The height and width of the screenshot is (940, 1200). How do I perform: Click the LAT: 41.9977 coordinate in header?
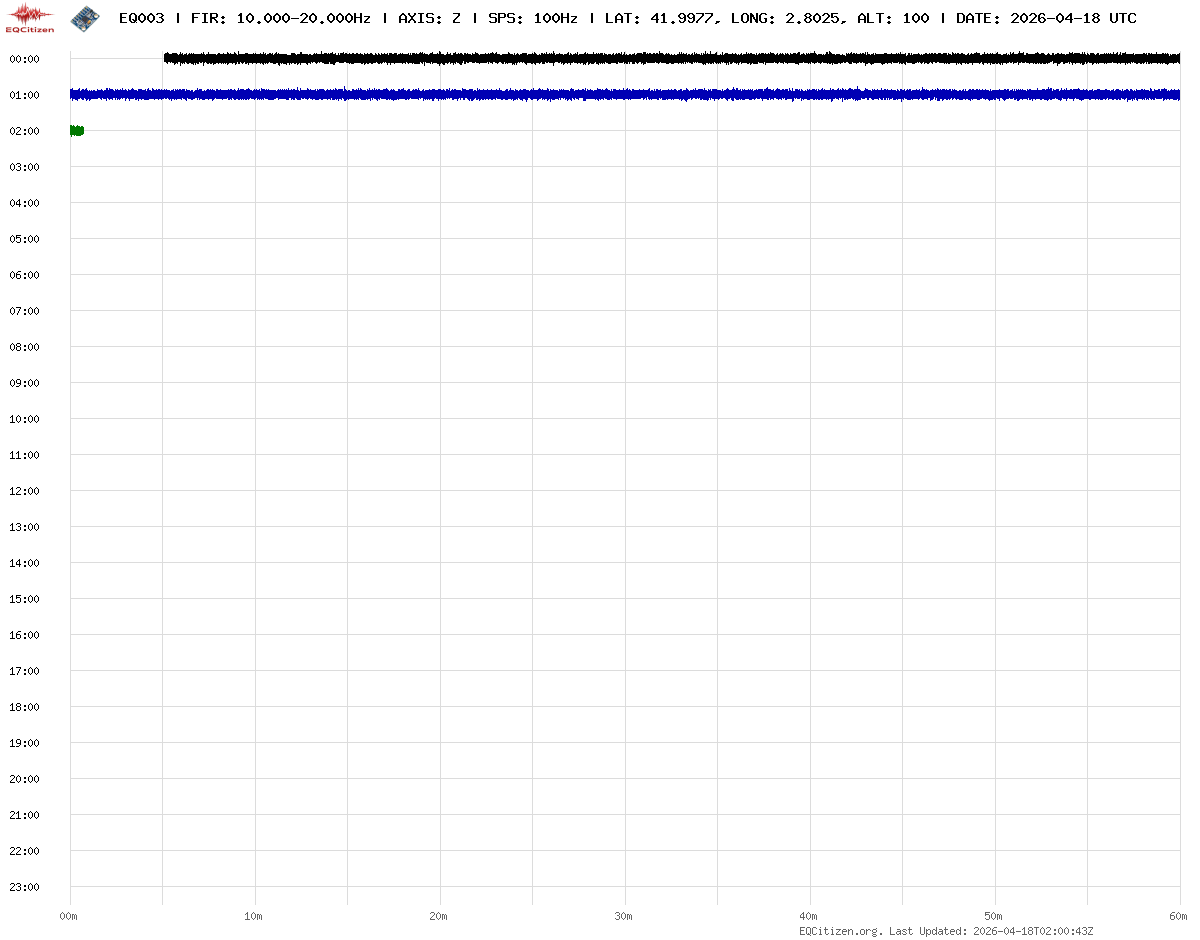(x=662, y=18)
